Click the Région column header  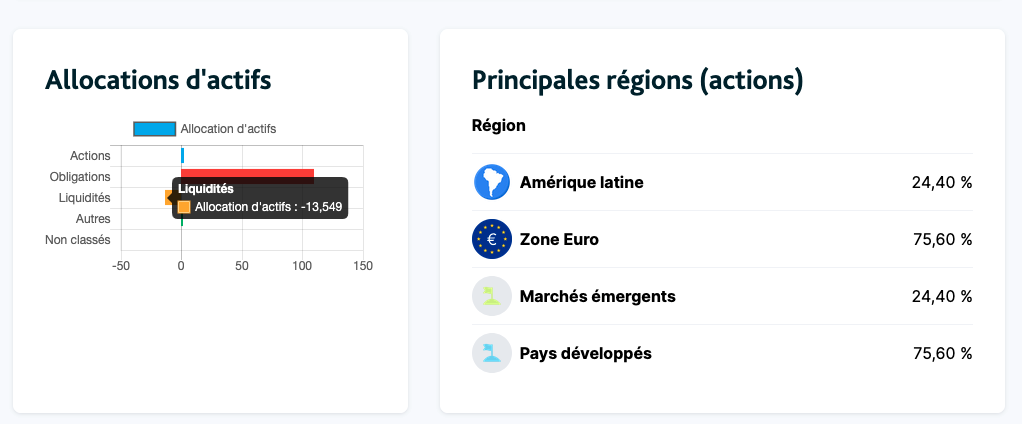[499, 126]
